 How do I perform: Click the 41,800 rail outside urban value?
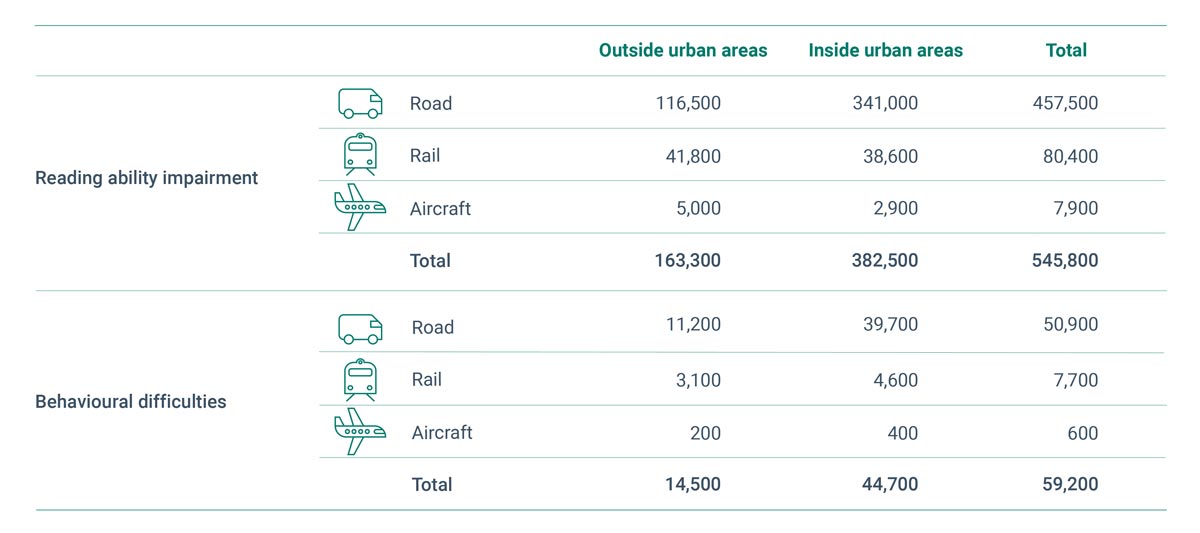click(693, 156)
